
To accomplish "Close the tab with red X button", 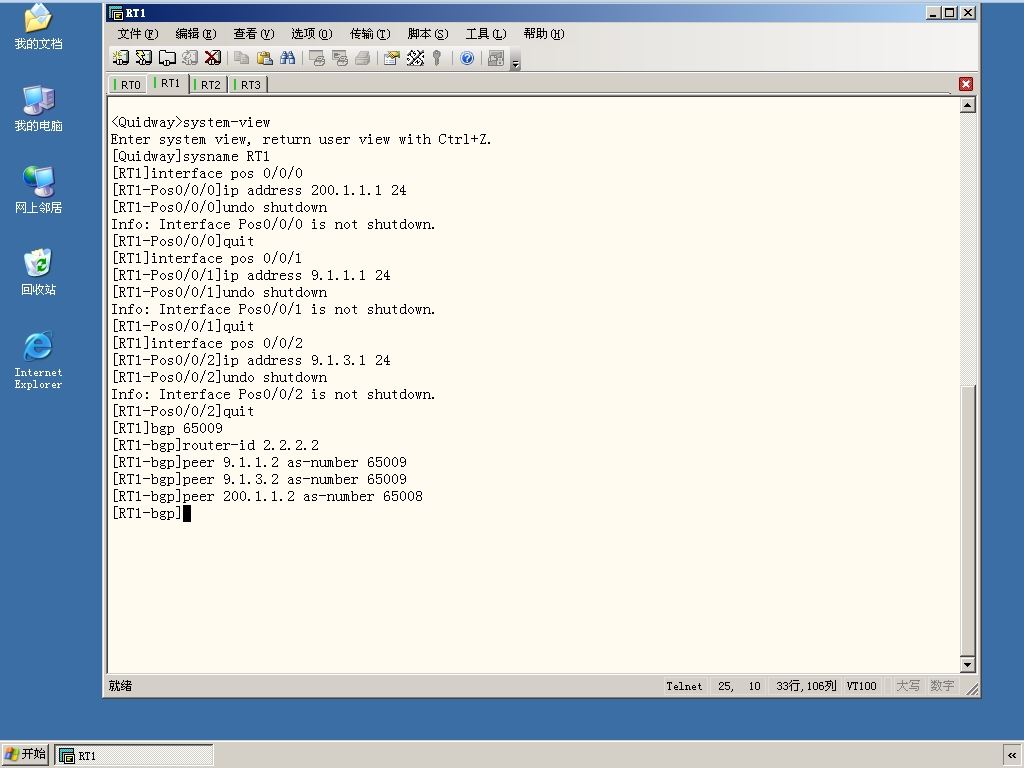I will coord(966,84).
